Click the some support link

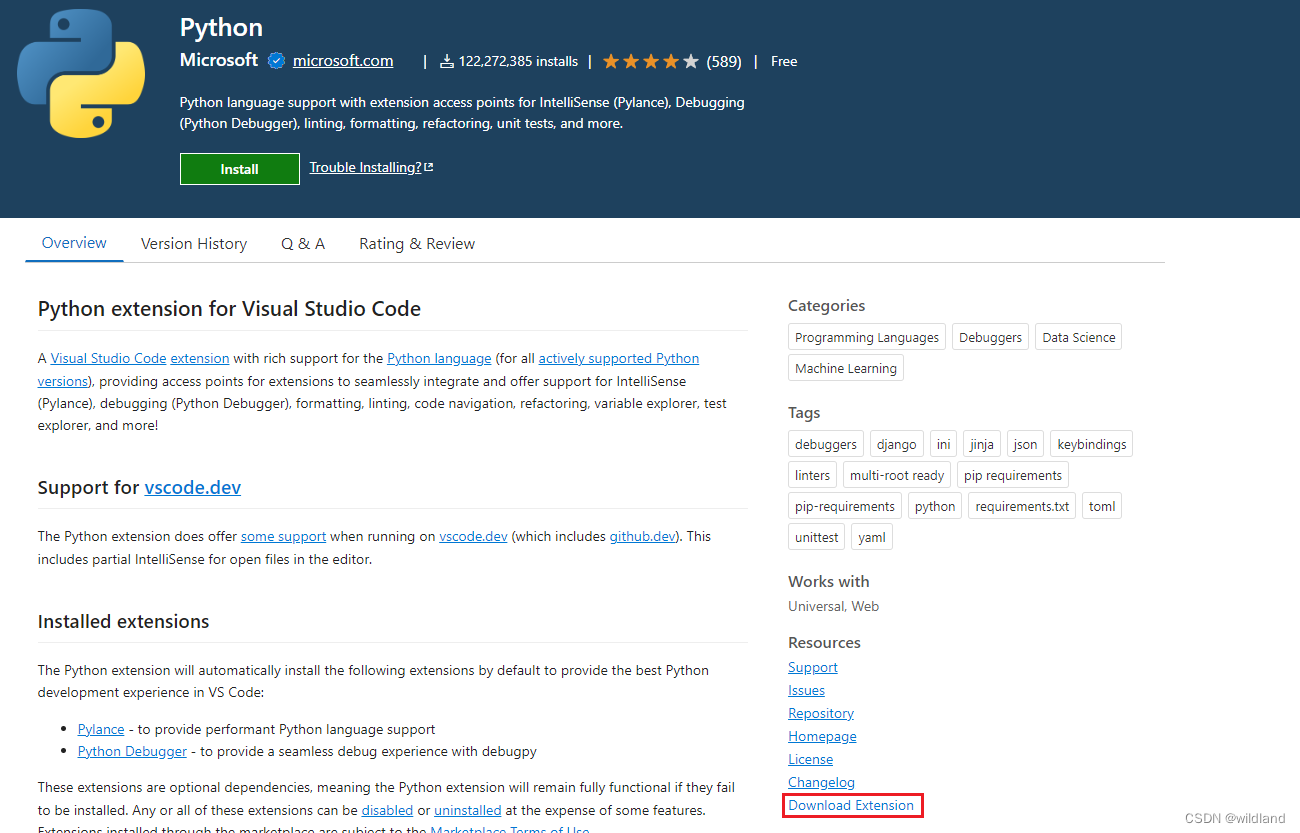(x=283, y=536)
